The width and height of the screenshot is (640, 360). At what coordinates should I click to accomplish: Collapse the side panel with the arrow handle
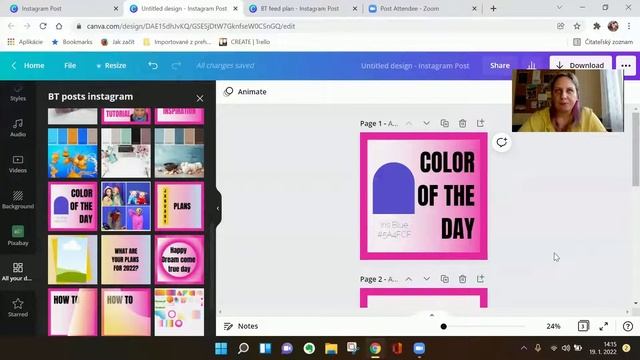(x=218, y=208)
